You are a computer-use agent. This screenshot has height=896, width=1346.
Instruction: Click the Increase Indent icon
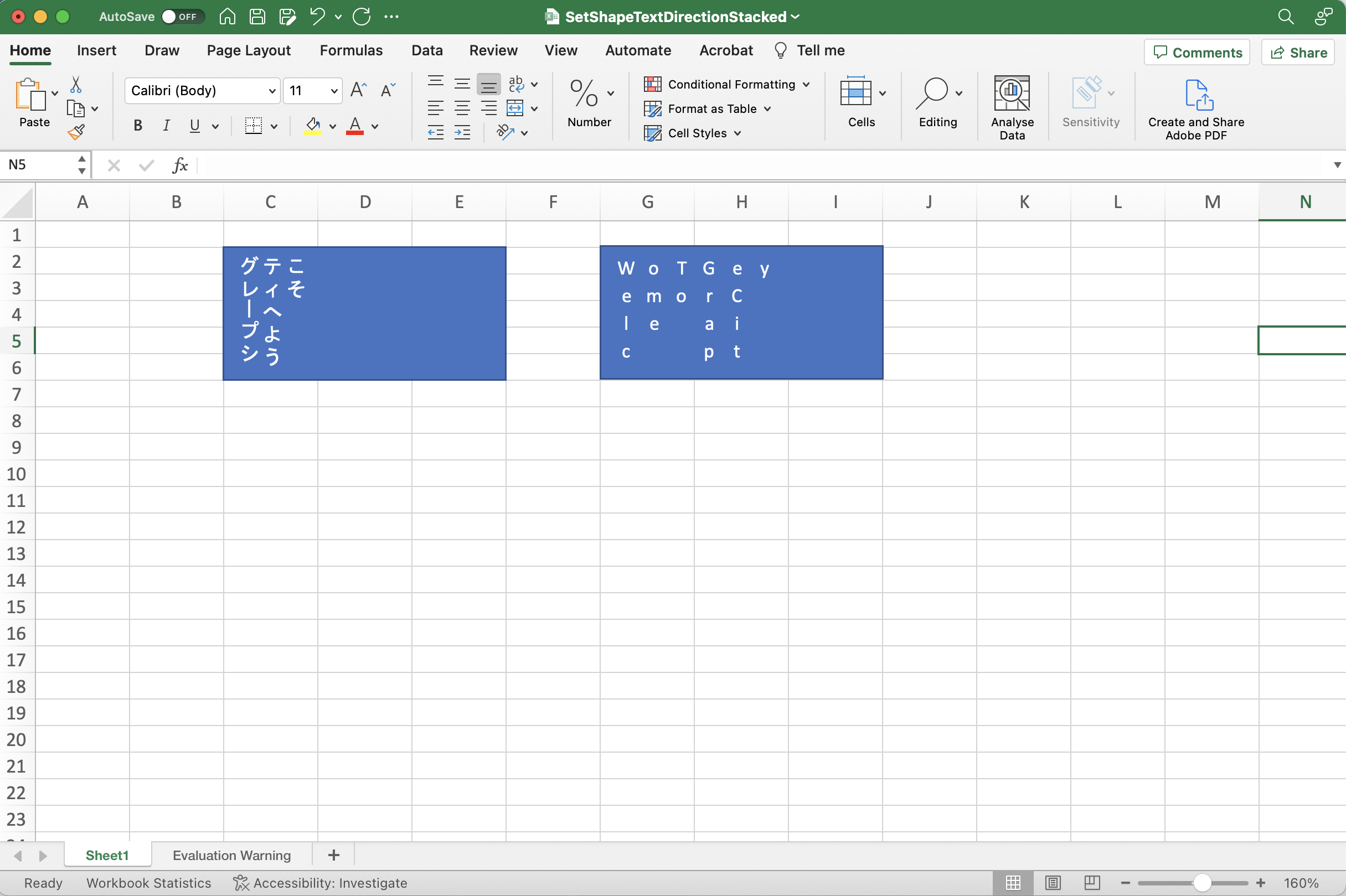(x=462, y=133)
